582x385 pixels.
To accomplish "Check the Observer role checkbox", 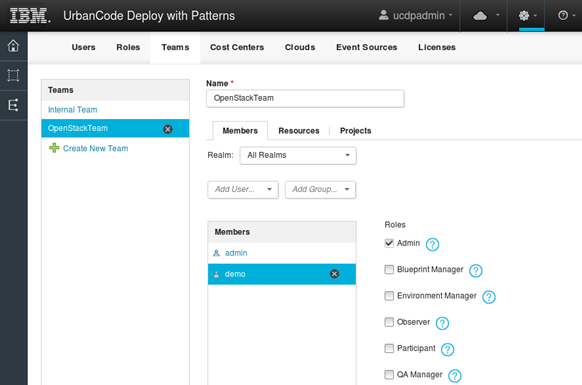I will point(389,322).
